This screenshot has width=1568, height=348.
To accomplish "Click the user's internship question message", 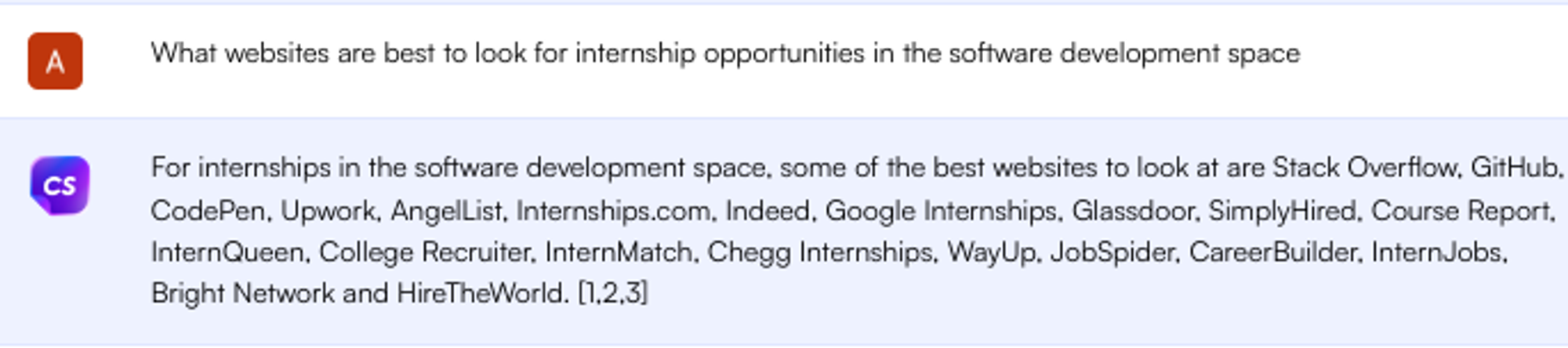I will click(725, 53).
